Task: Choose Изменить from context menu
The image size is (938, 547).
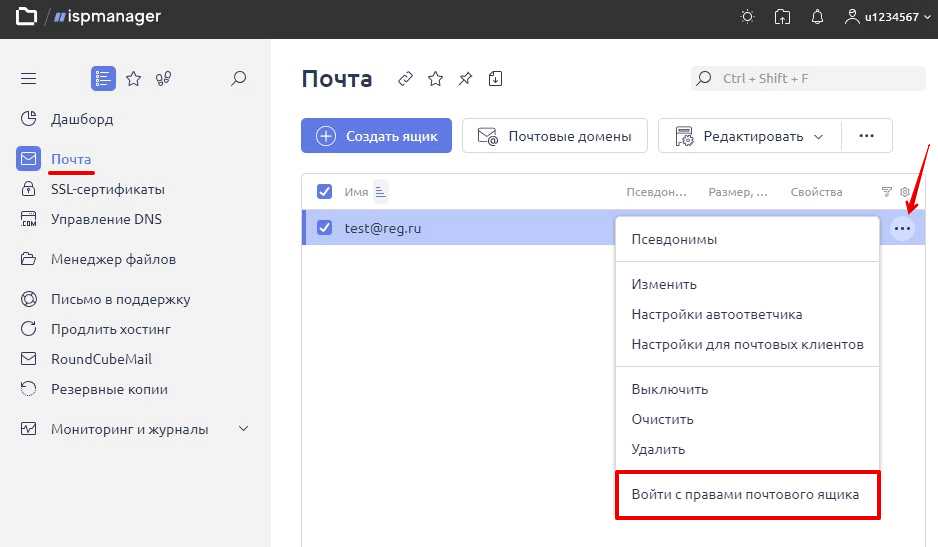Action: (664, 284)
